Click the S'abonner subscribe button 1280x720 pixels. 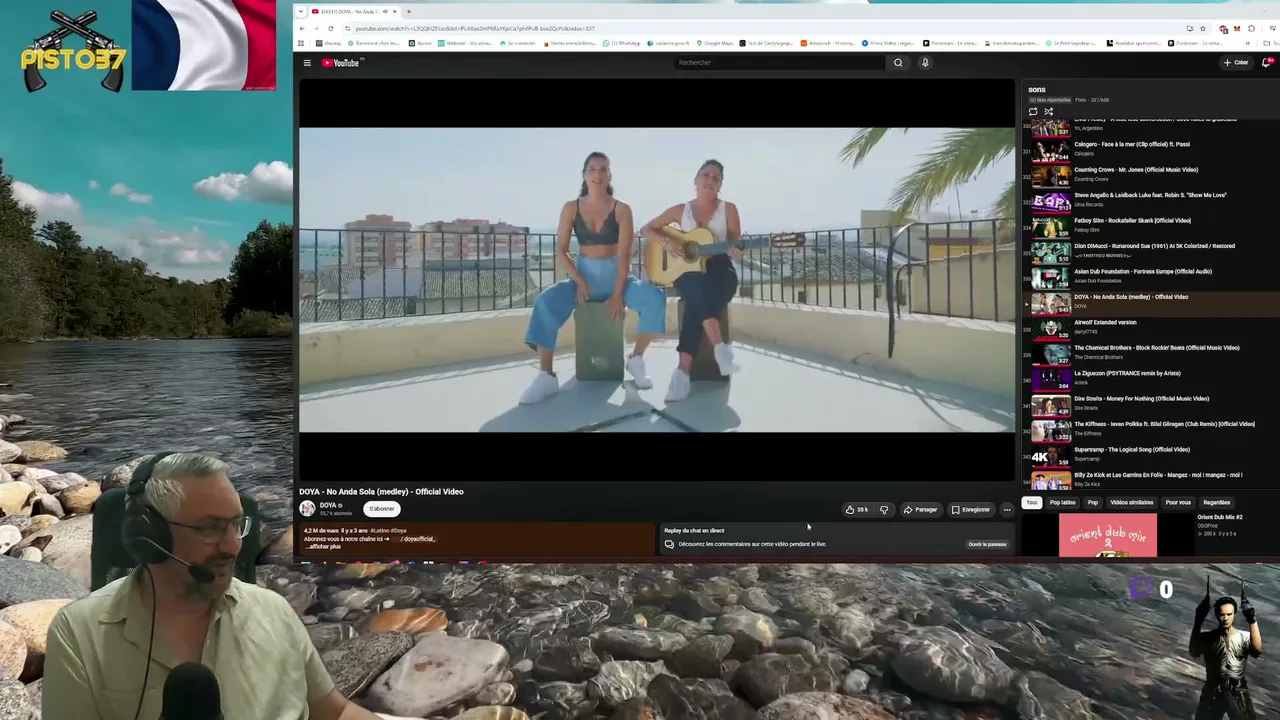[x=381, y=509]
